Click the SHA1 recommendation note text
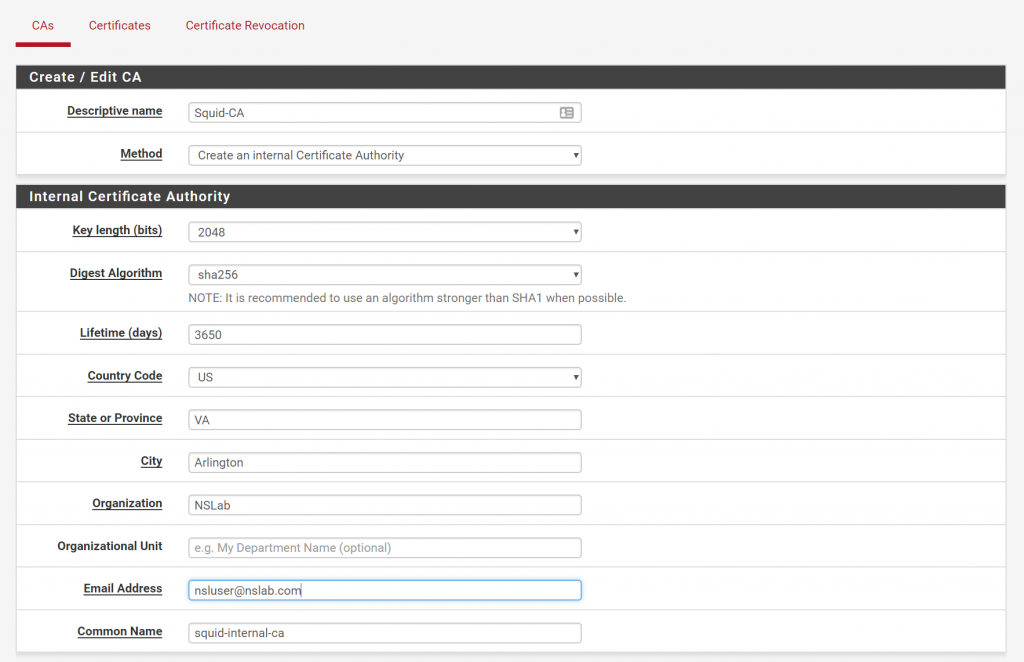The width and height of the screenshot is (1024, 662). click(x=407, y=298)
